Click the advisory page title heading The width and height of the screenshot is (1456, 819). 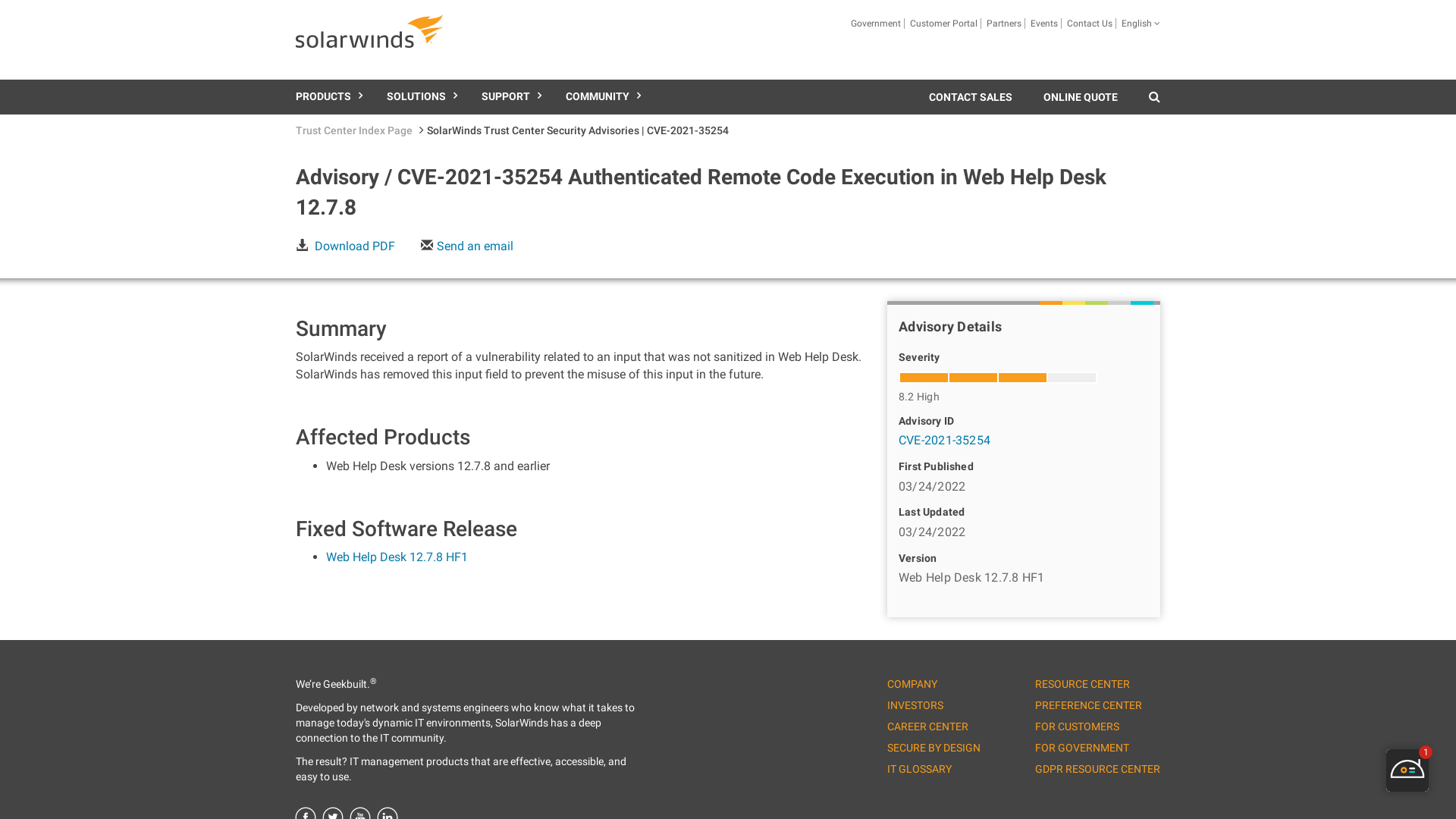coord(701,192)
